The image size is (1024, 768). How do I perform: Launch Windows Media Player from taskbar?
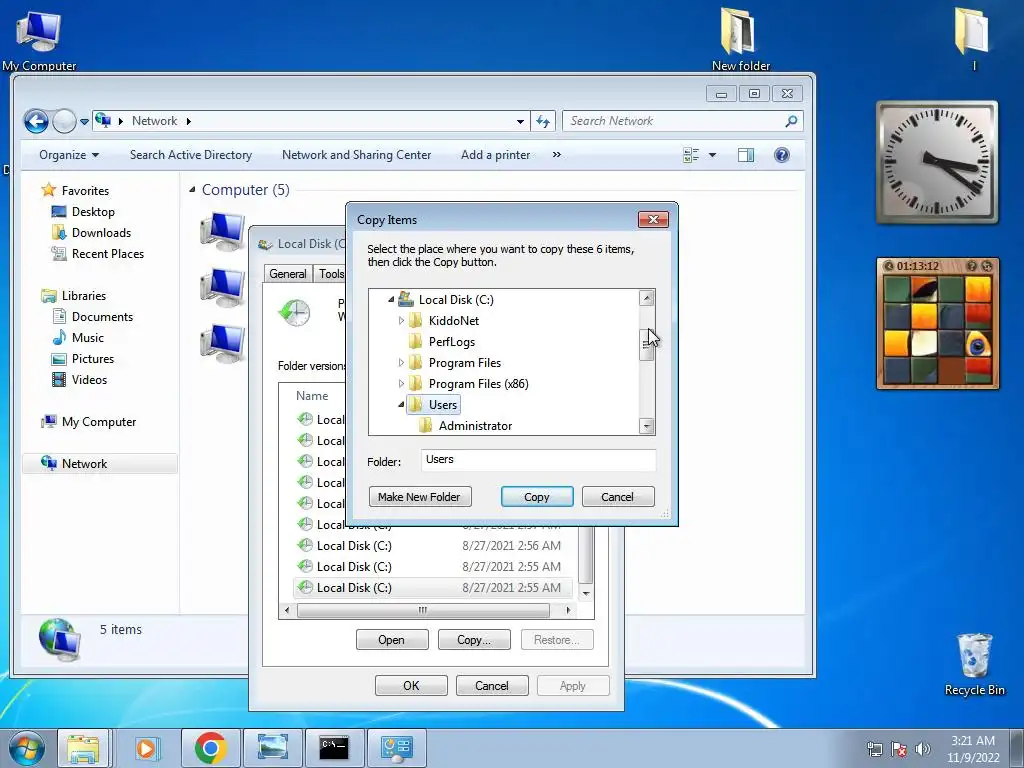(147, 748)
